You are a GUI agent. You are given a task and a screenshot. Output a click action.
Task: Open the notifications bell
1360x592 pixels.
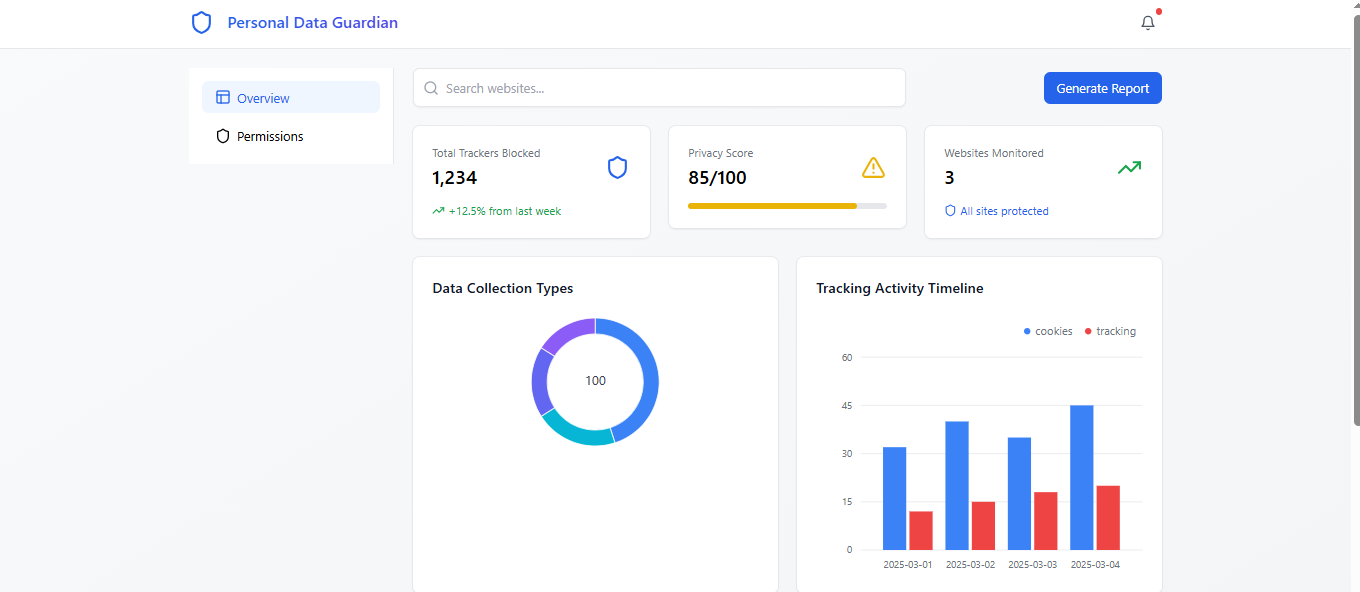point(1148,23)
